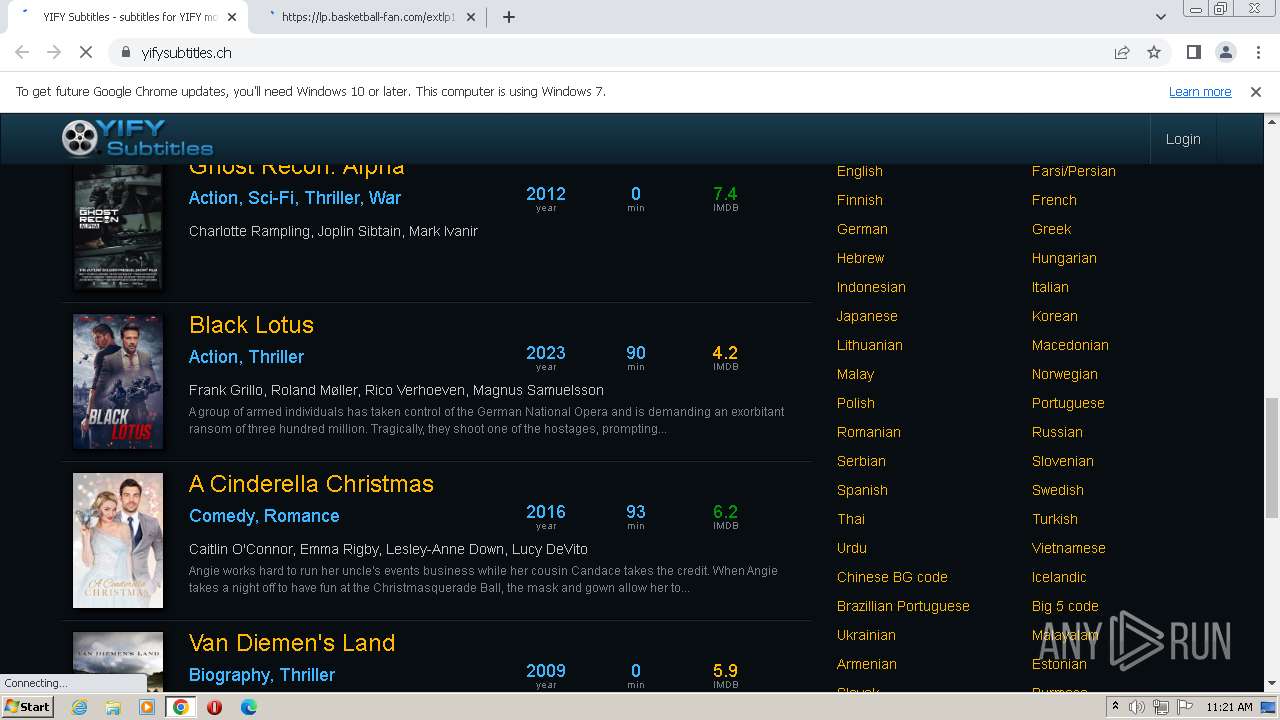Select the Spanish language link
Image resolution: width=1280 pixels, height=720 pixels.
click(862, 490)
